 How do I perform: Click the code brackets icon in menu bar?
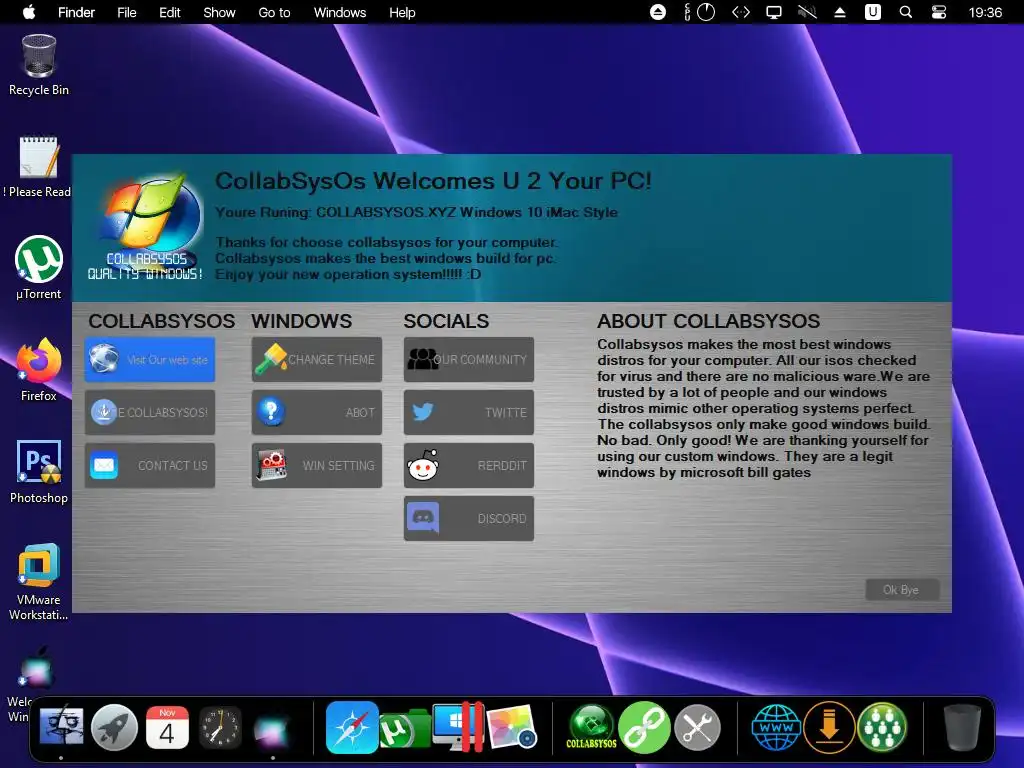(741, 12)
